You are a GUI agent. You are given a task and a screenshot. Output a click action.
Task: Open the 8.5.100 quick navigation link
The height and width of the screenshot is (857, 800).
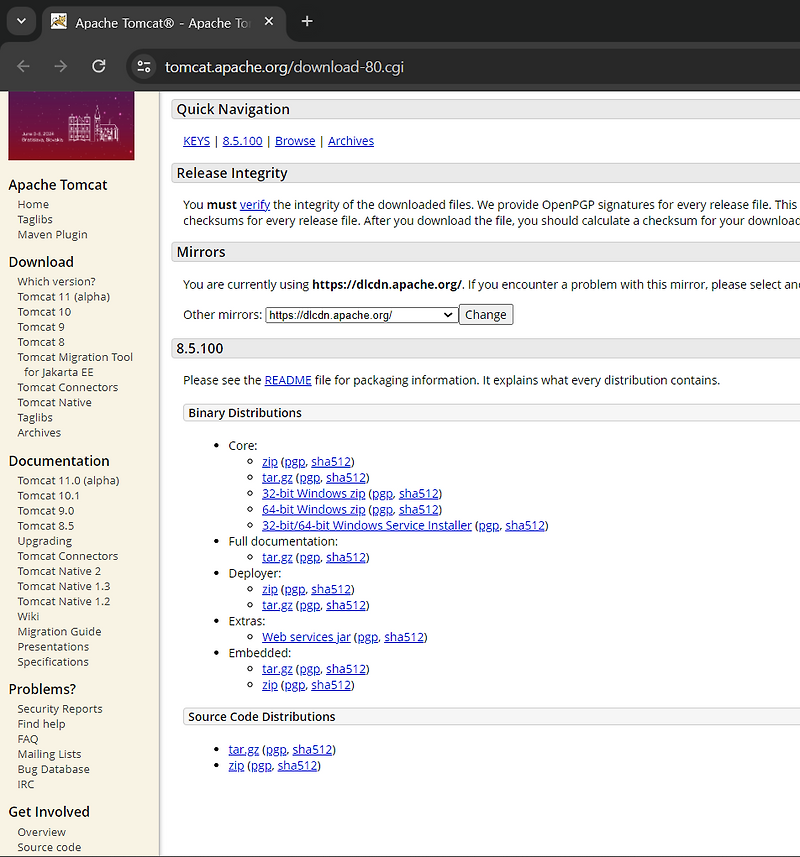(242, 141)
